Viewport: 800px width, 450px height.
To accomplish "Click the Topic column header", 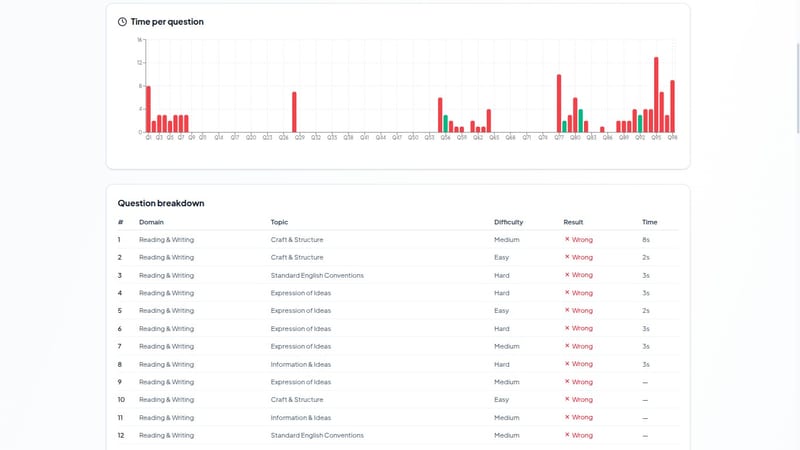I will [279, 222].
